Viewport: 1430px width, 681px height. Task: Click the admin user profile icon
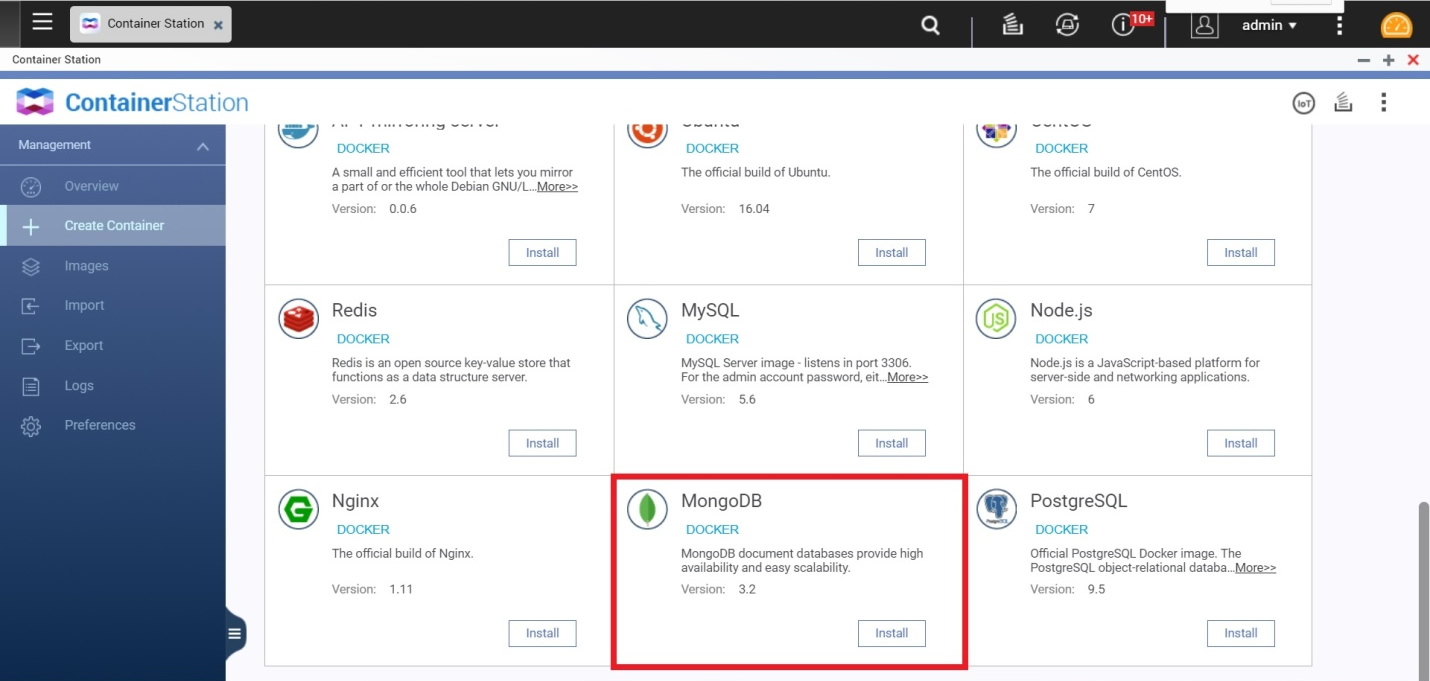(x=1205, y=25)
